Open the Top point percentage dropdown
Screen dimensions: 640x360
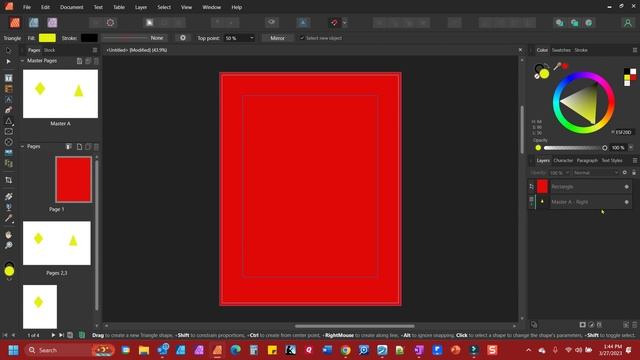(x=251, y=38)
